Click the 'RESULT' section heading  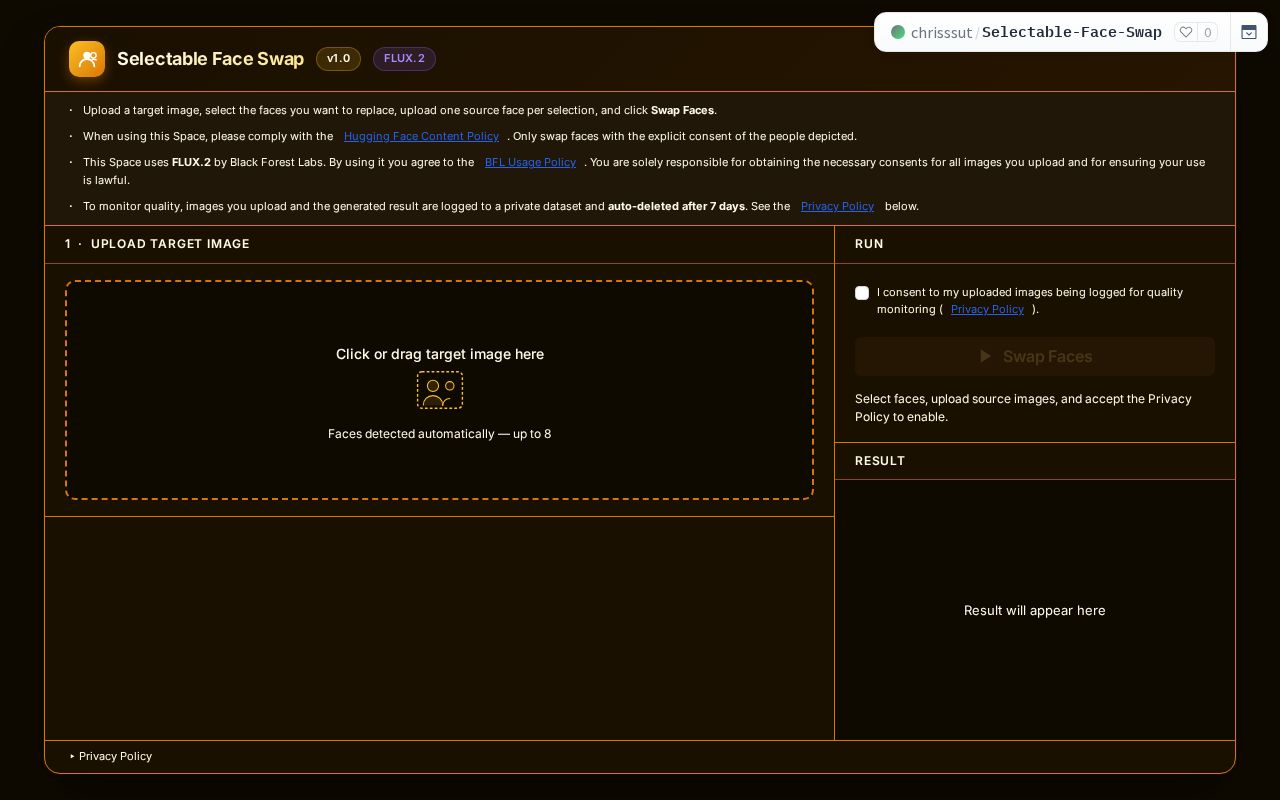880,461
